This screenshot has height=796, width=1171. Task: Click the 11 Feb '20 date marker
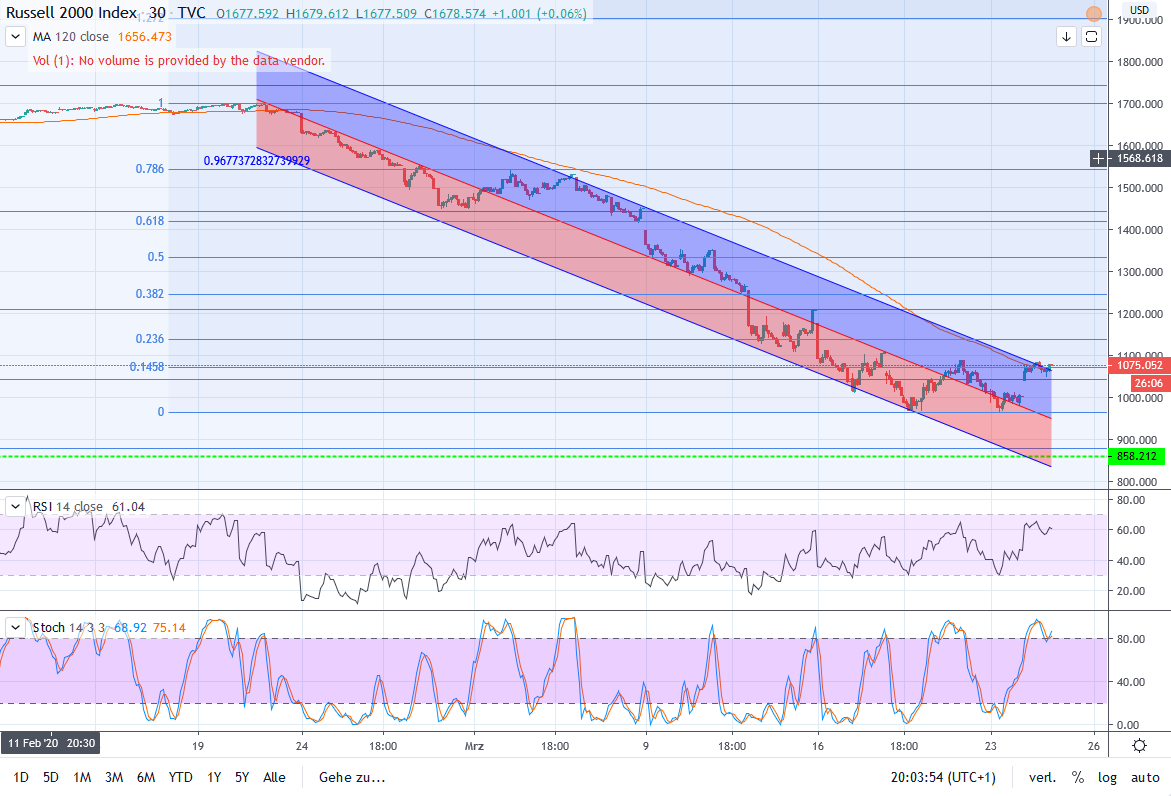click(x=53, y=744)
